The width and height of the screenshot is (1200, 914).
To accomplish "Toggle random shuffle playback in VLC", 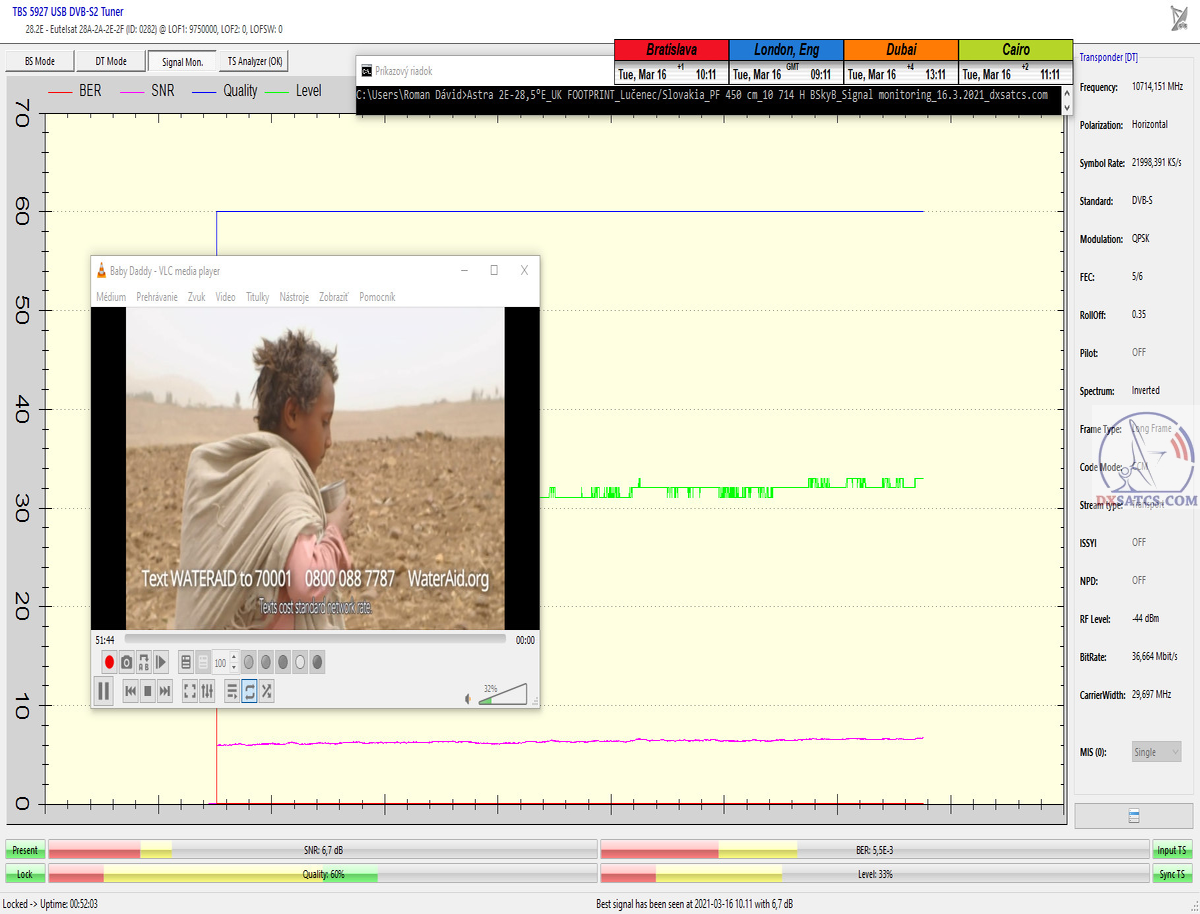I will [x=267, y=691].
